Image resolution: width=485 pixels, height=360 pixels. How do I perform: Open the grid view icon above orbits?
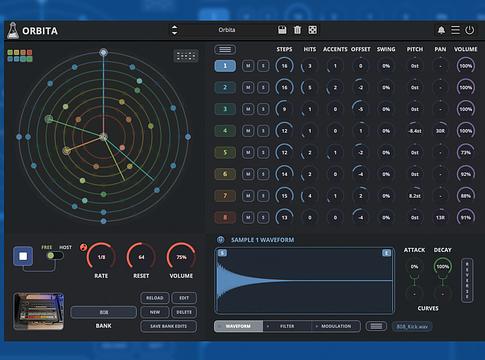pos(186,56)
